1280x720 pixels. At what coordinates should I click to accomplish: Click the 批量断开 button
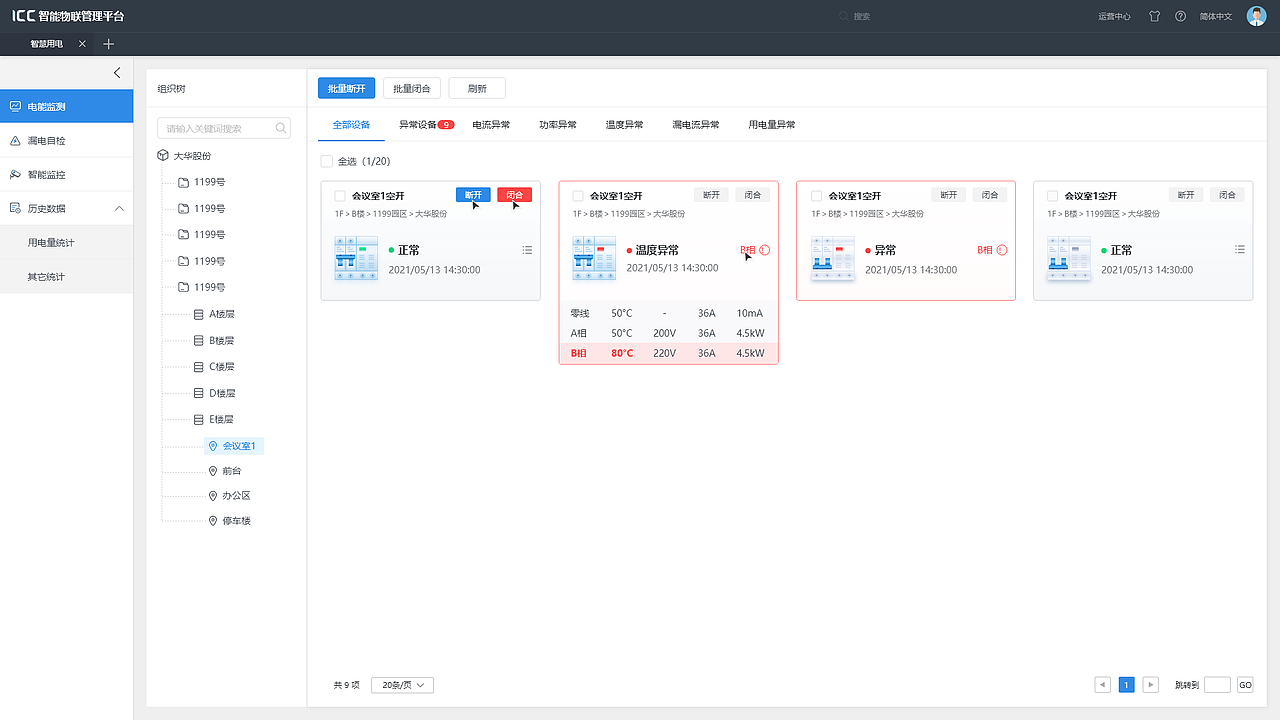[x=346, y=88]
